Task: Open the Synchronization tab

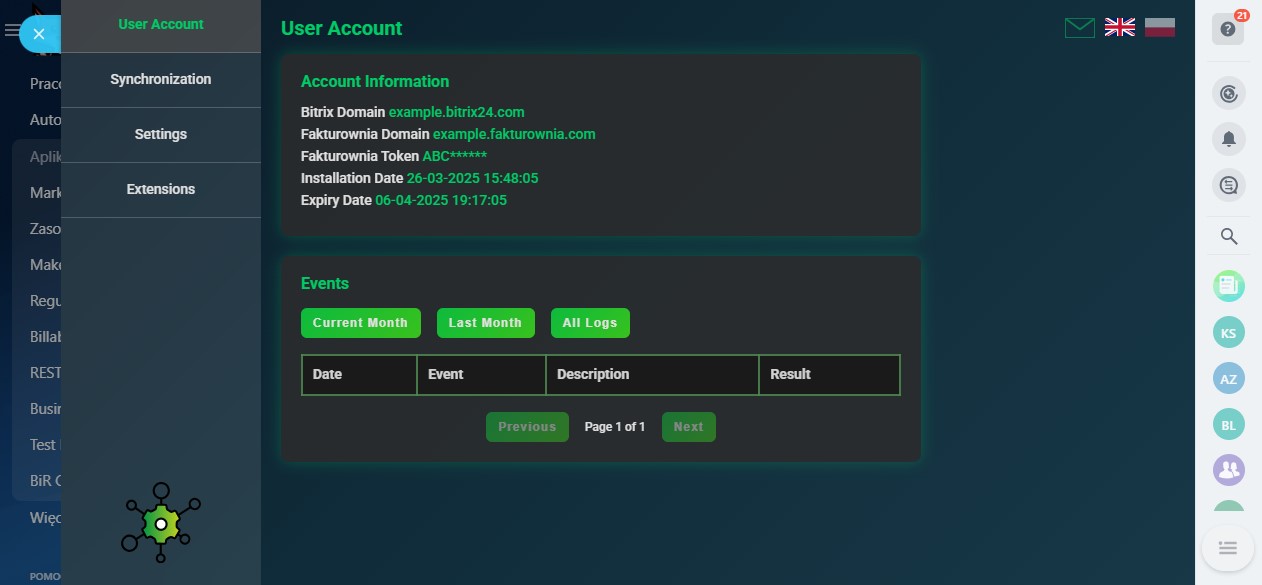Action: pyautogui.click(x=161, y=79)
